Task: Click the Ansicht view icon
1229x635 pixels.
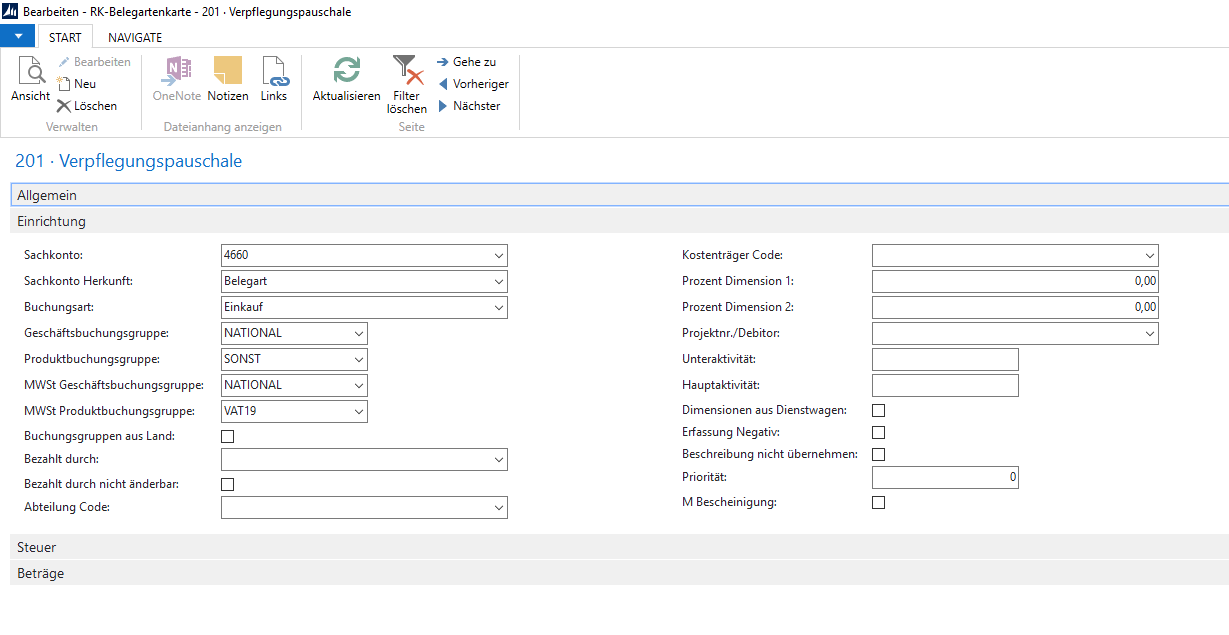Action: (x=30, y=73)
